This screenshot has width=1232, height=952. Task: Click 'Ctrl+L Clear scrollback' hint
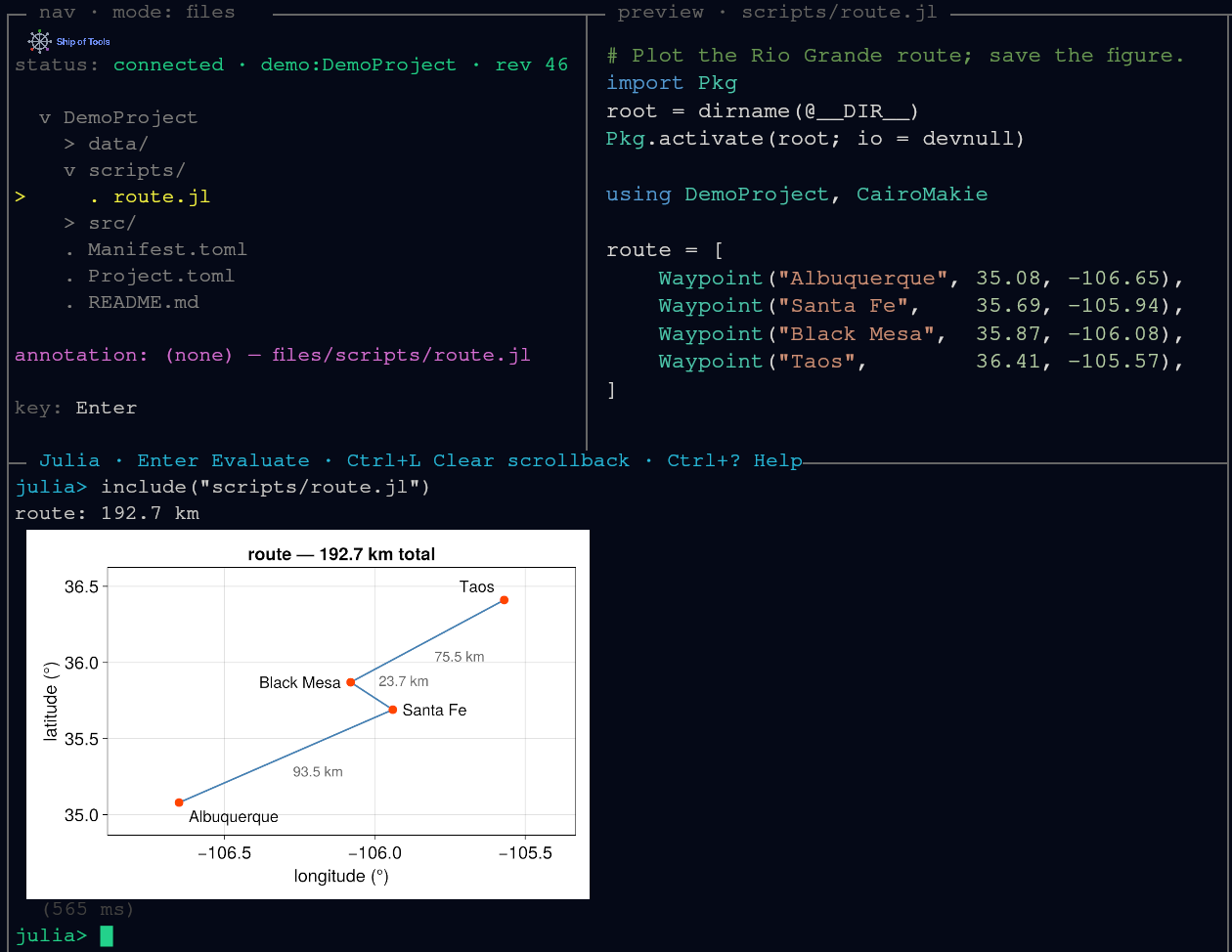pos(488,460)
